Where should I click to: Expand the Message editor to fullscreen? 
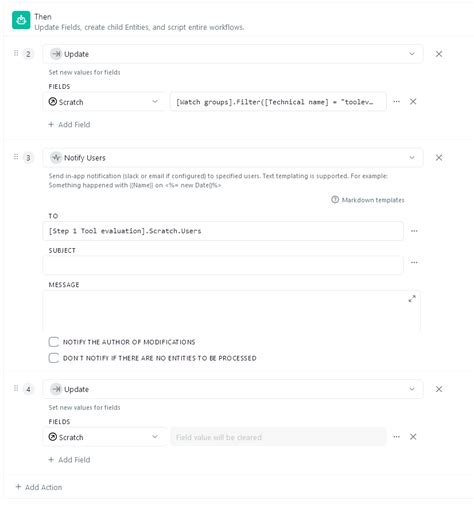[x=412, y=299]
